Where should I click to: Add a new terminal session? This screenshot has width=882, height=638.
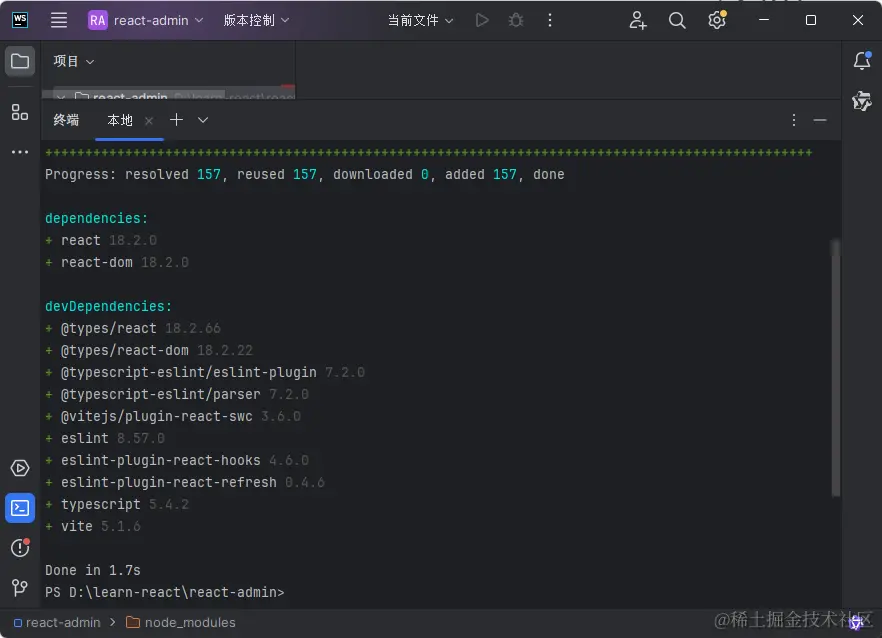point(176,120)
